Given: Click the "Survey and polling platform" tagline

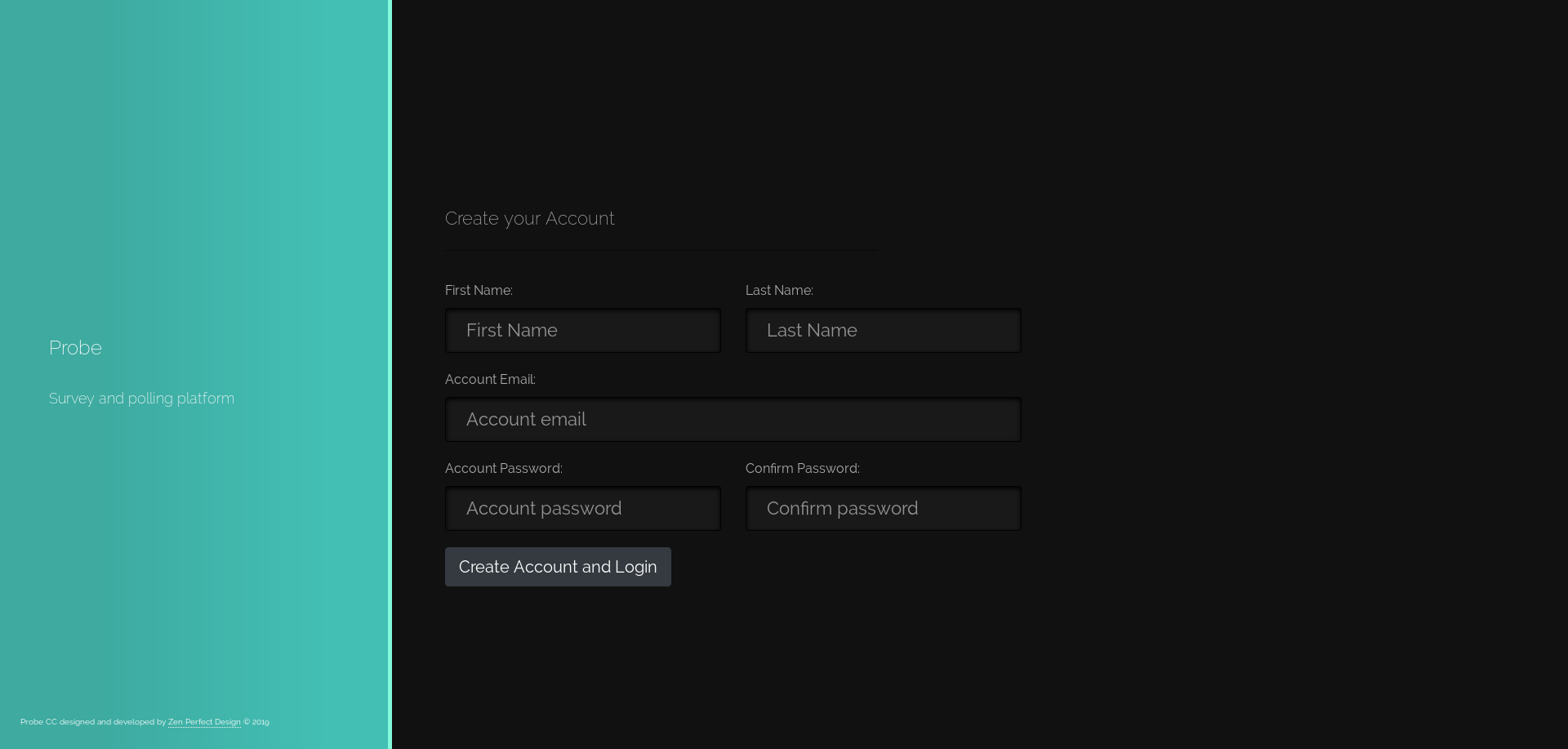Looking at the screenshot, I should pyautogui.click(x=141, y=399).
